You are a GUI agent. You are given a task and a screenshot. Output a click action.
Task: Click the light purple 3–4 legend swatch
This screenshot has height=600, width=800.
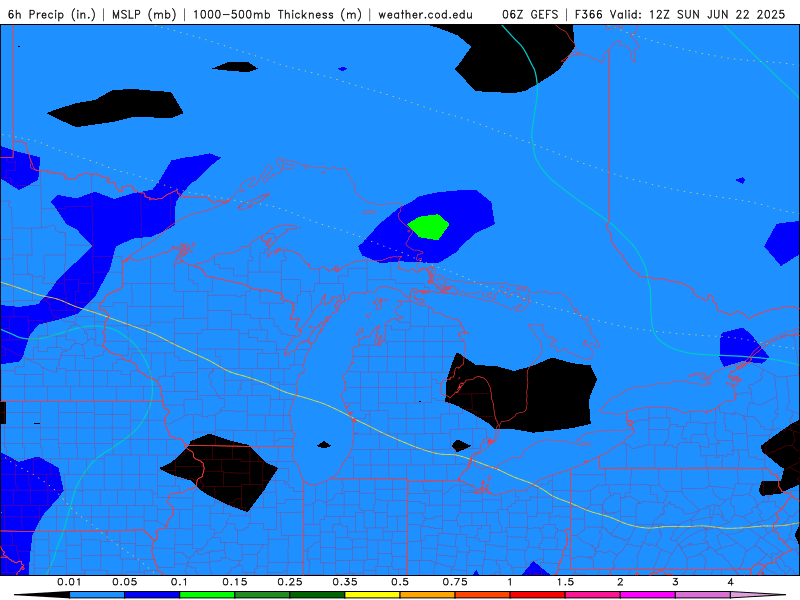tap(703, 595)
